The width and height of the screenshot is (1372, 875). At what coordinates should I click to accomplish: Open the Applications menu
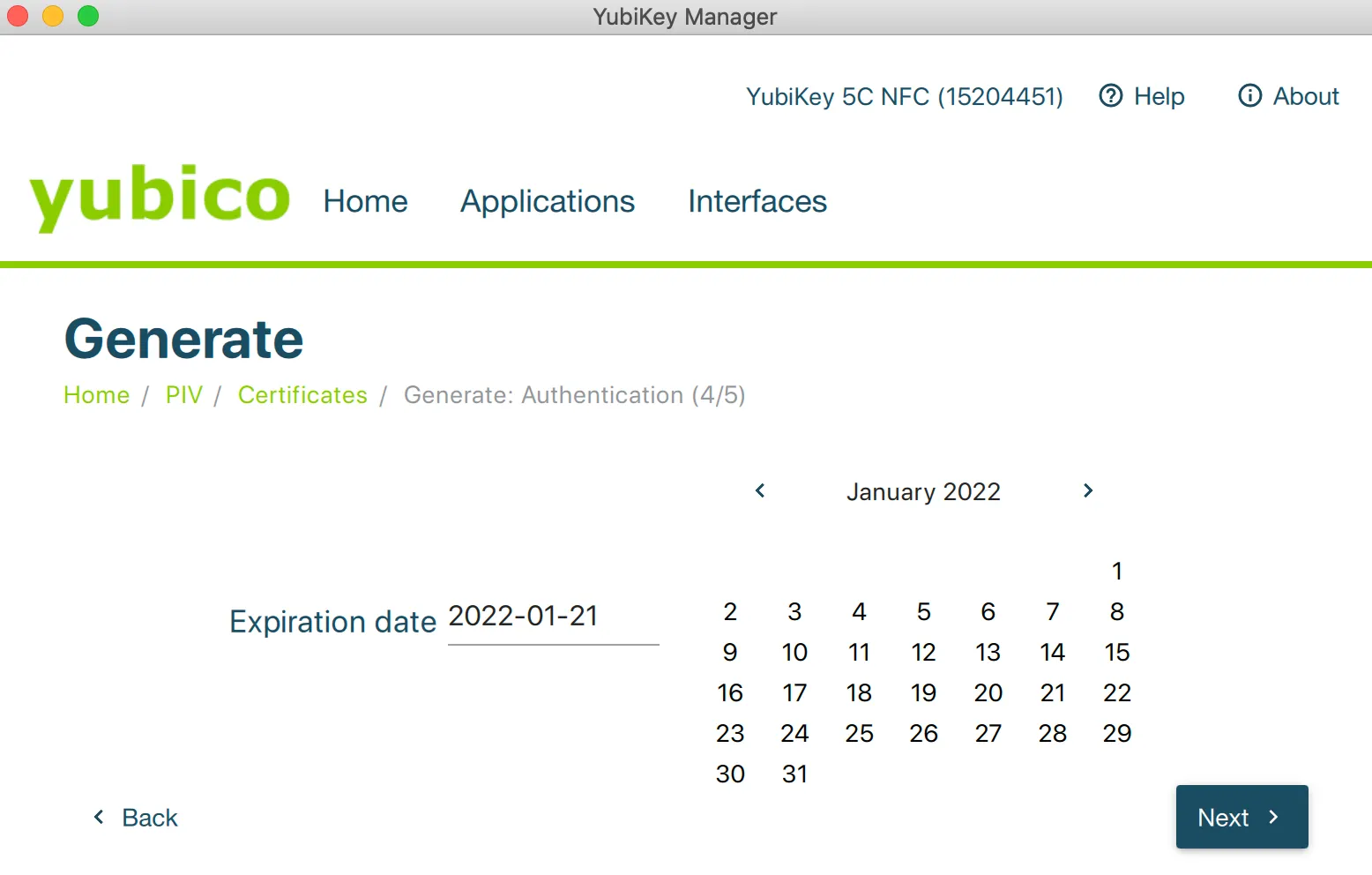[548, 202]
